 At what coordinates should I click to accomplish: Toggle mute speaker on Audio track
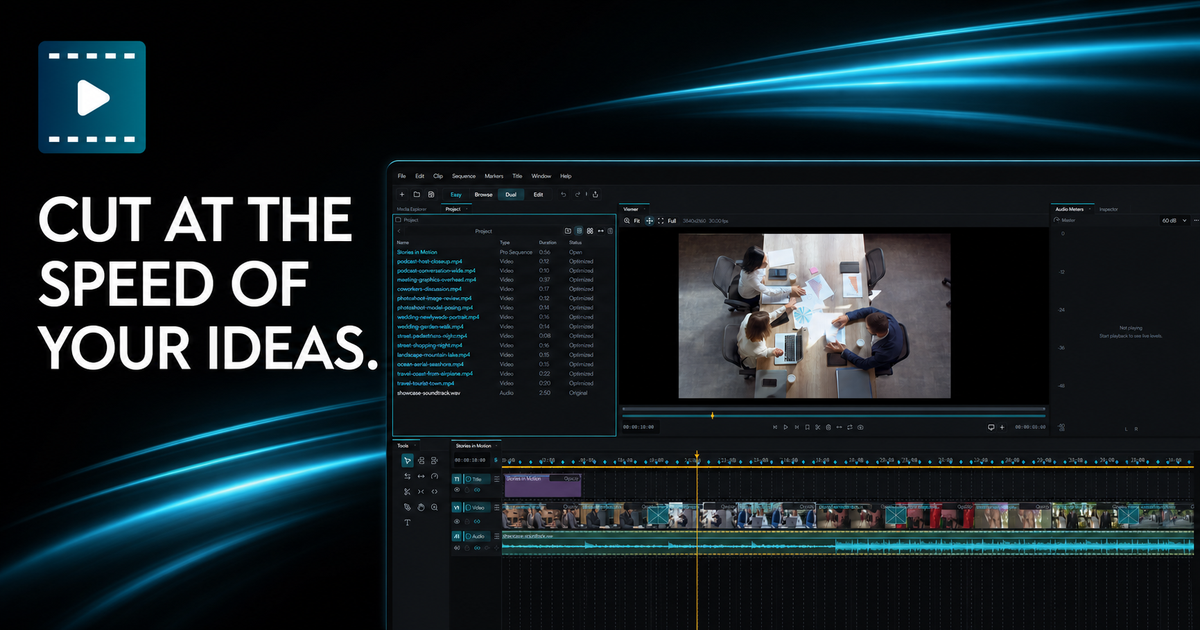tap(457, 547)
